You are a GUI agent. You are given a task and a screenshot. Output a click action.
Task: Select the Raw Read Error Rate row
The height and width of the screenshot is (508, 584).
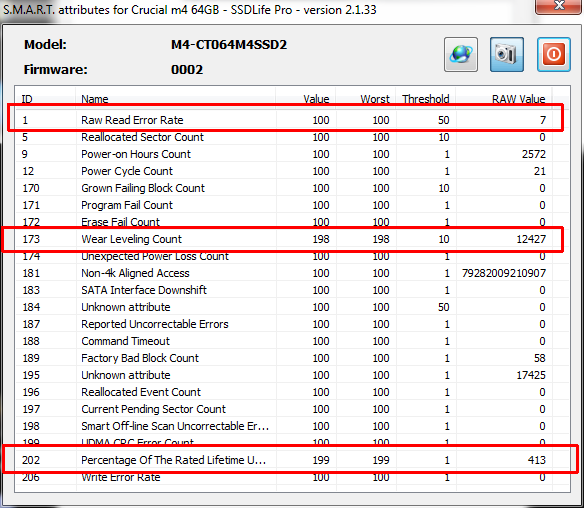coord(285,120)
